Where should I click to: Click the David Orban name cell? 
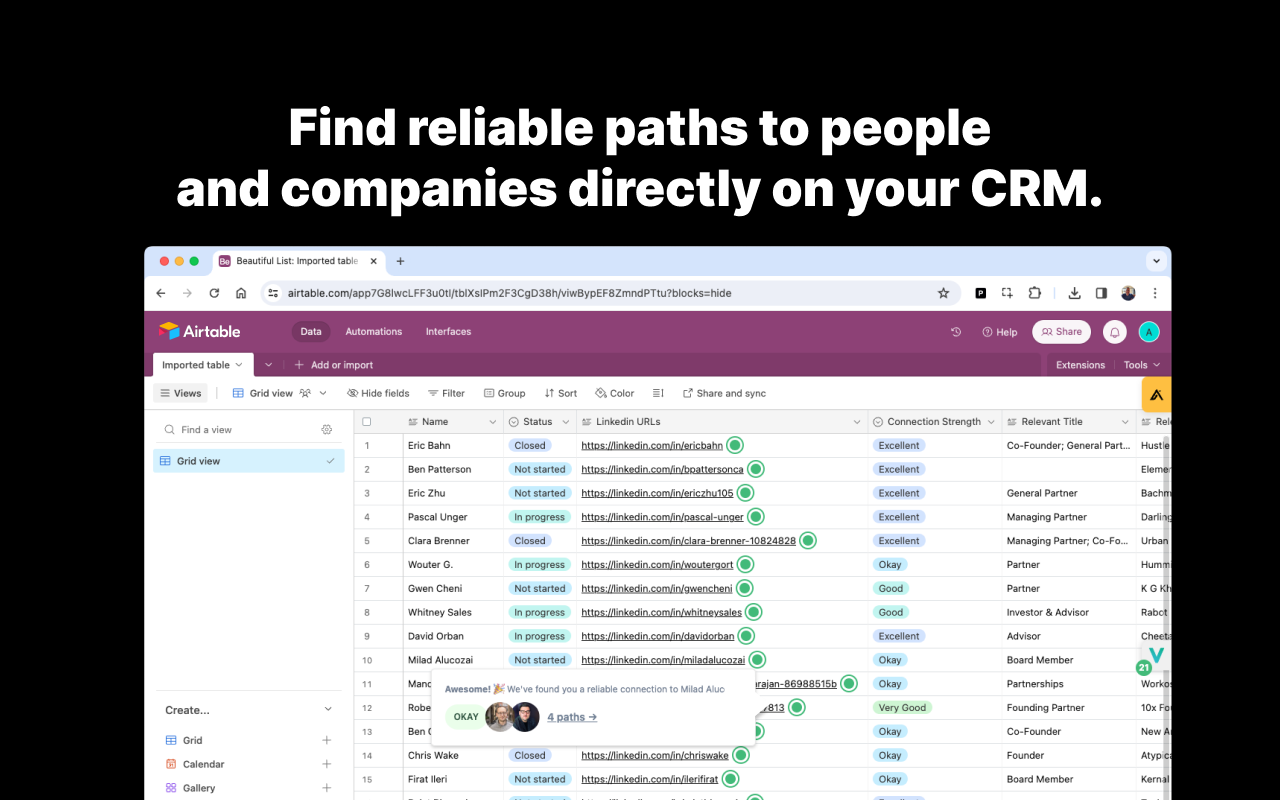click(454, 636)
